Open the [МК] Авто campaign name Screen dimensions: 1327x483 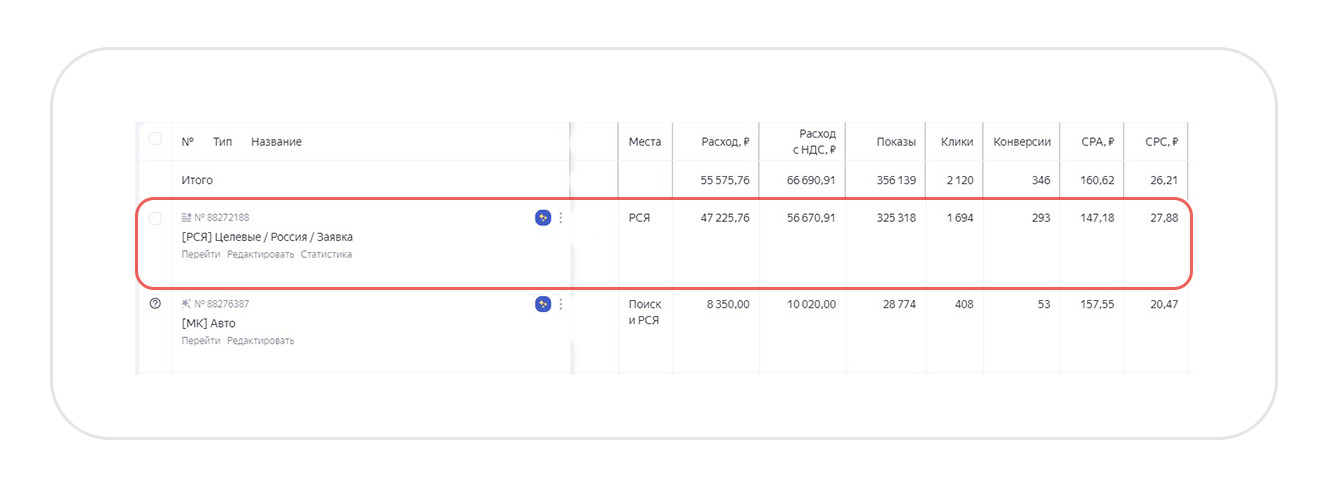click(208, 323)
